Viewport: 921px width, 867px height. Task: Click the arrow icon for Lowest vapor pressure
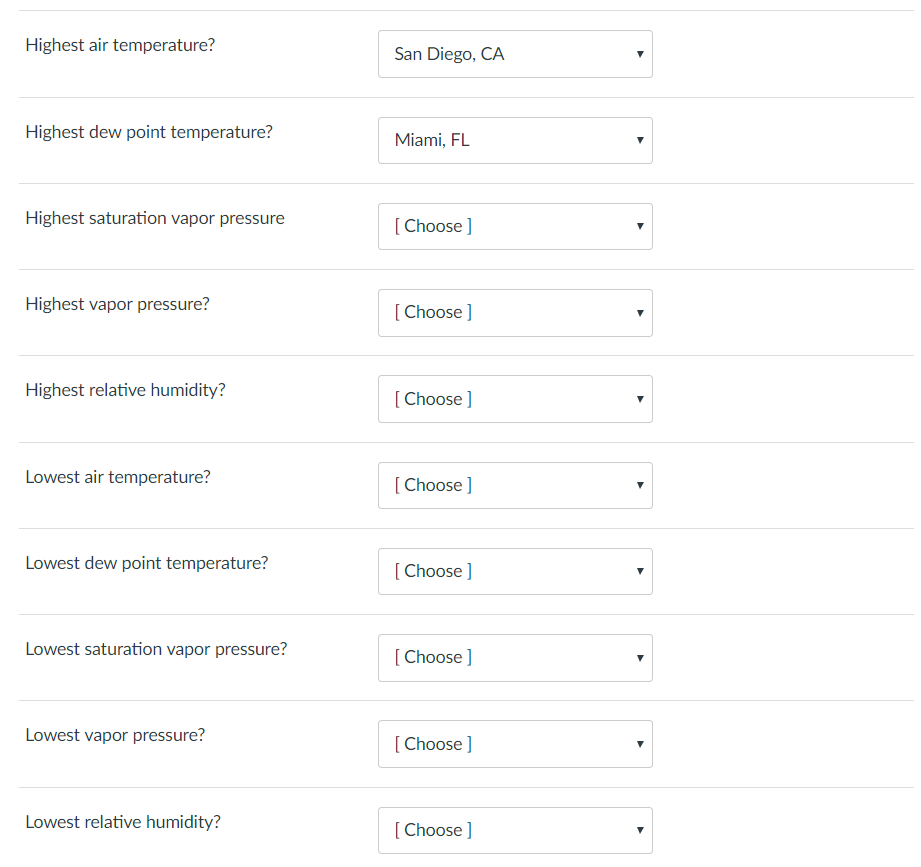point(639,744)
